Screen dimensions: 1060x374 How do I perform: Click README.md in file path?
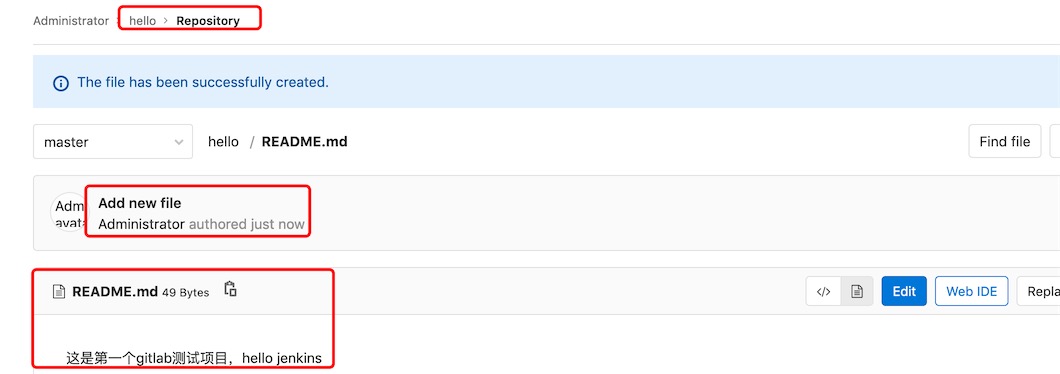[x=304, y=141]
